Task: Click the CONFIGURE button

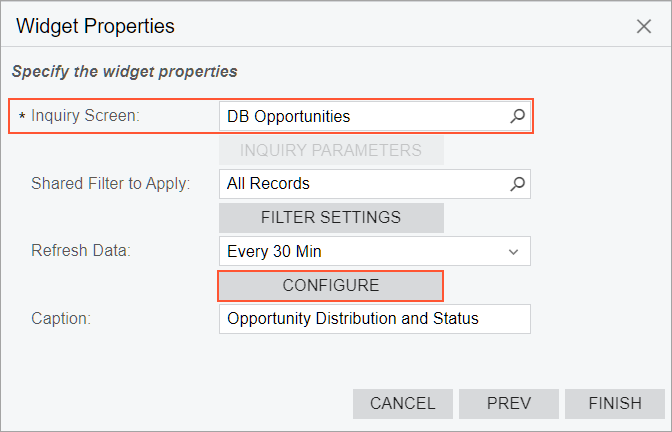Action: tap(331, 285)
